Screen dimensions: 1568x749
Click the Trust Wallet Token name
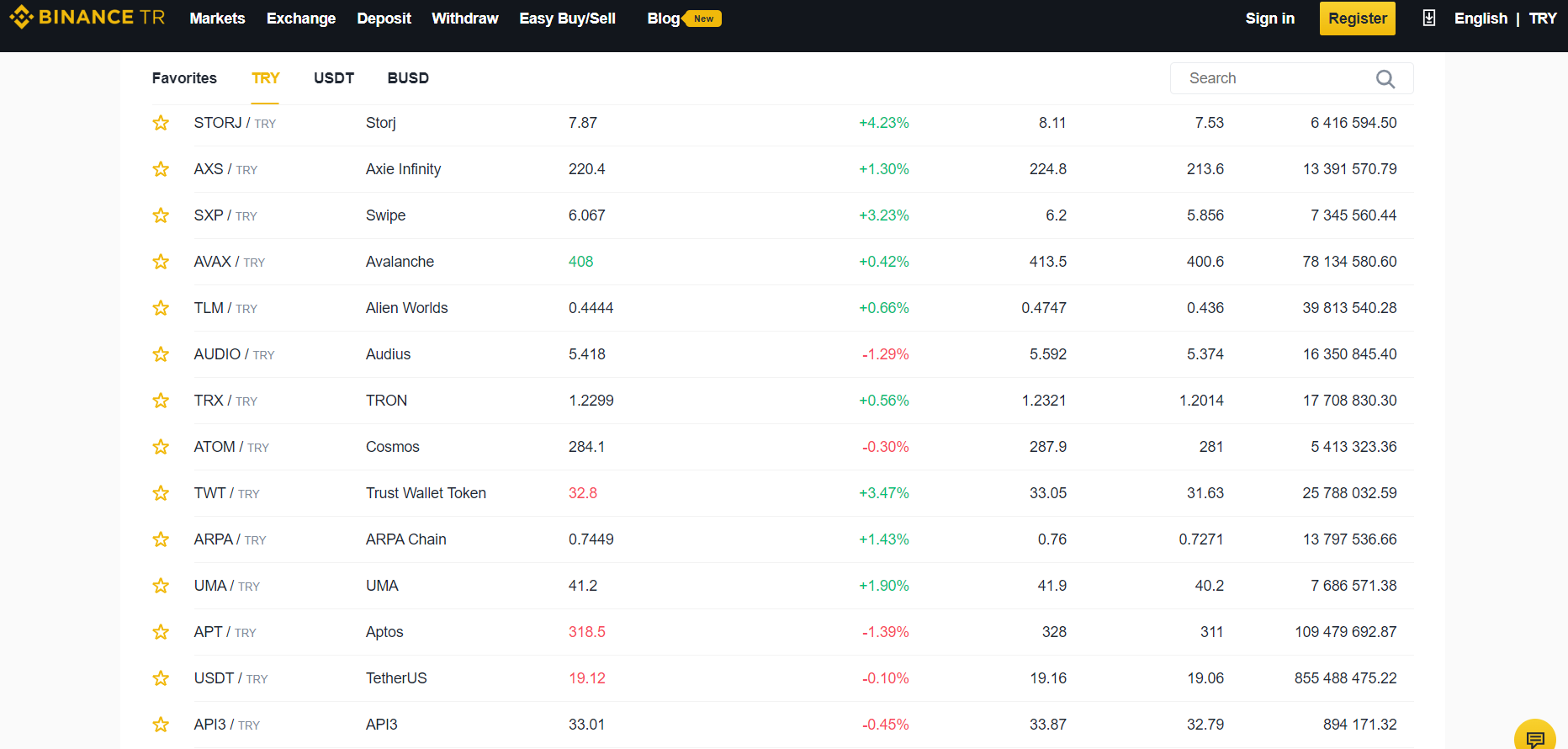[x=426, y=493]
